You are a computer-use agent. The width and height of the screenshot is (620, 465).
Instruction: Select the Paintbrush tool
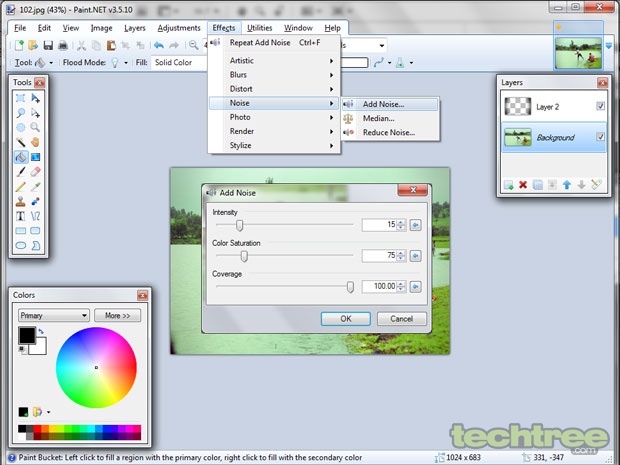point(21,172)
